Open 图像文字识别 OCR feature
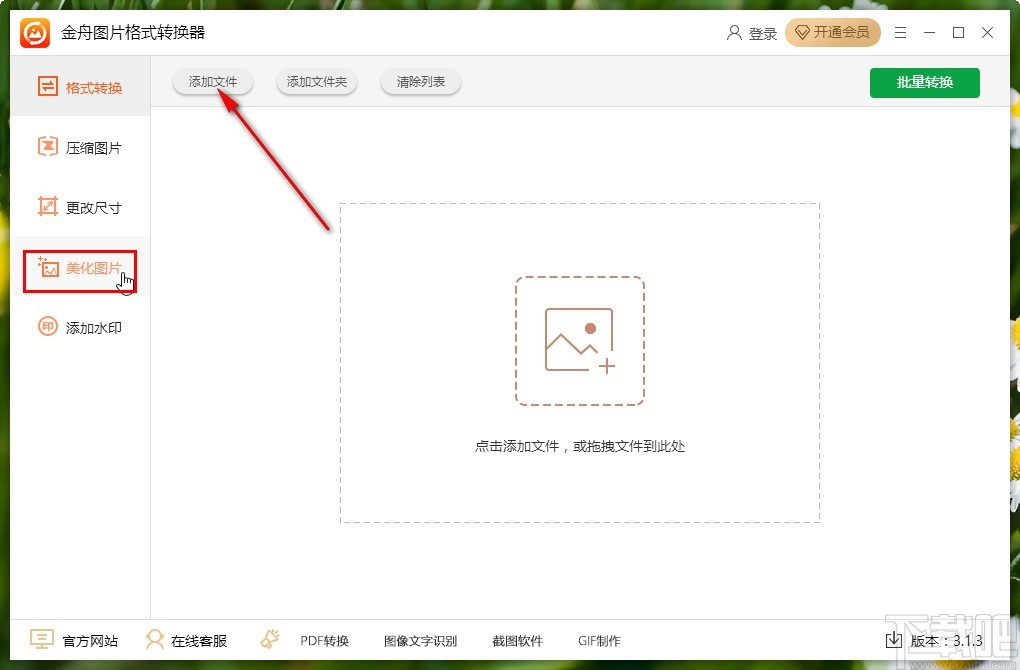Screen dimensions: 1020x670 click(x=419, y=640)
